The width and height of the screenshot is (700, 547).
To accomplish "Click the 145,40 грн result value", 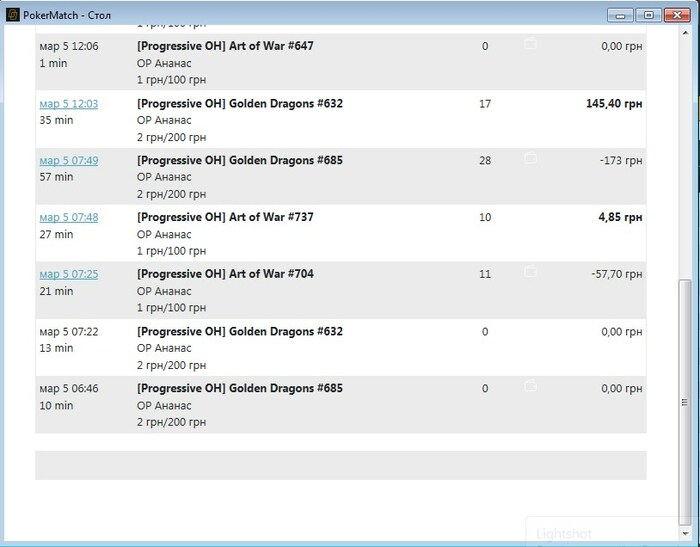I will click(x=614, y=104).
